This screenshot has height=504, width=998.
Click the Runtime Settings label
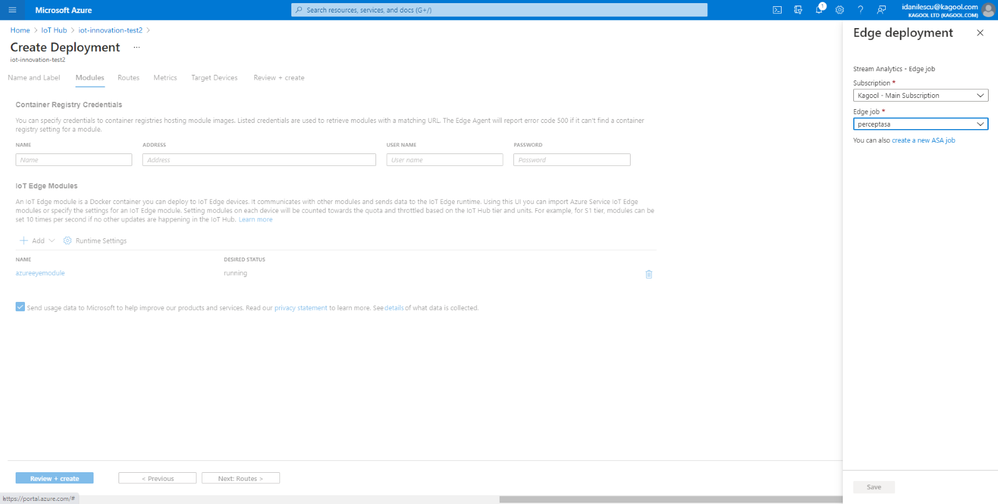101,241
